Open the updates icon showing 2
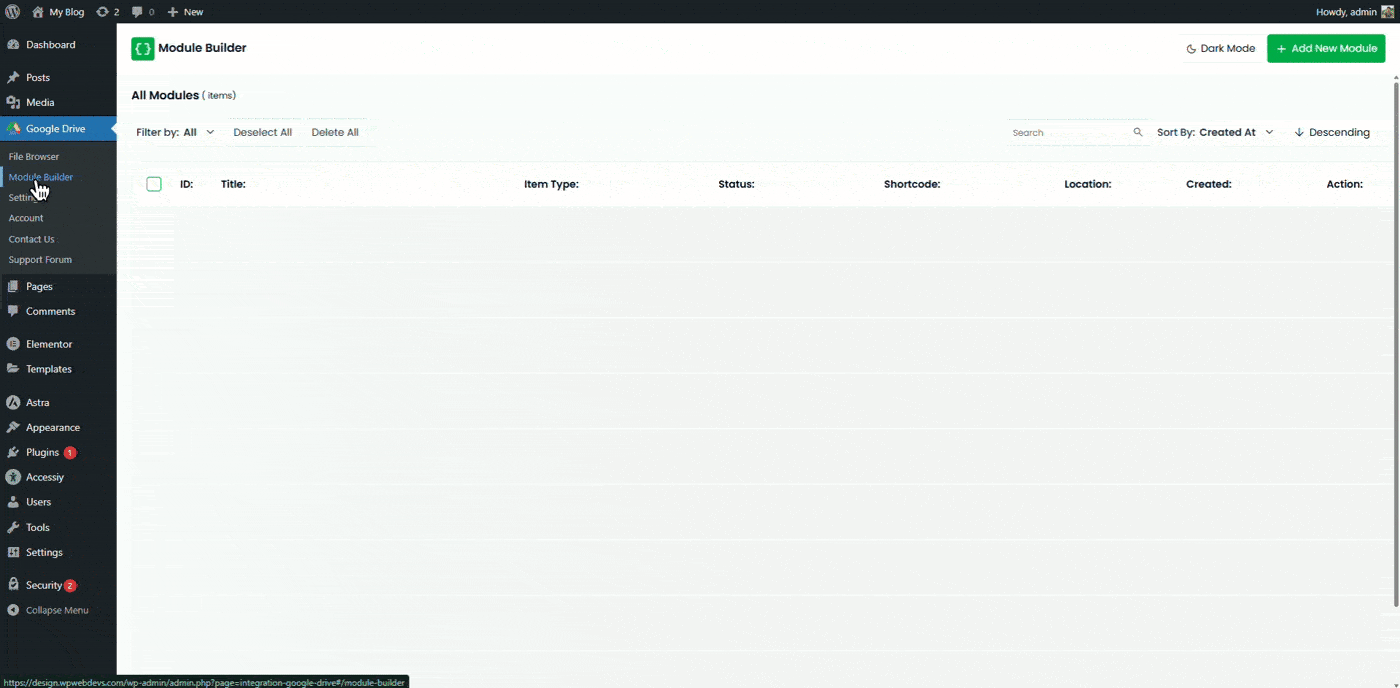The height and width of the screenshot is (688, 1400). 103,11
